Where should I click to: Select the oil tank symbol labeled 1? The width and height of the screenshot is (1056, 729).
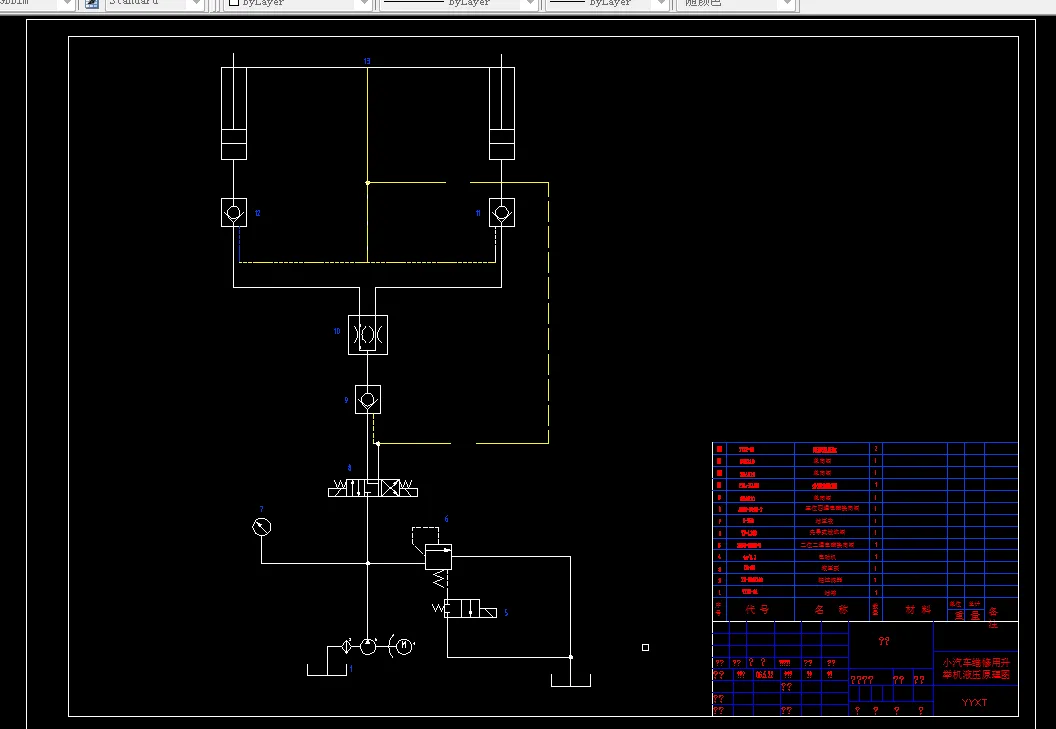point(327,670)
